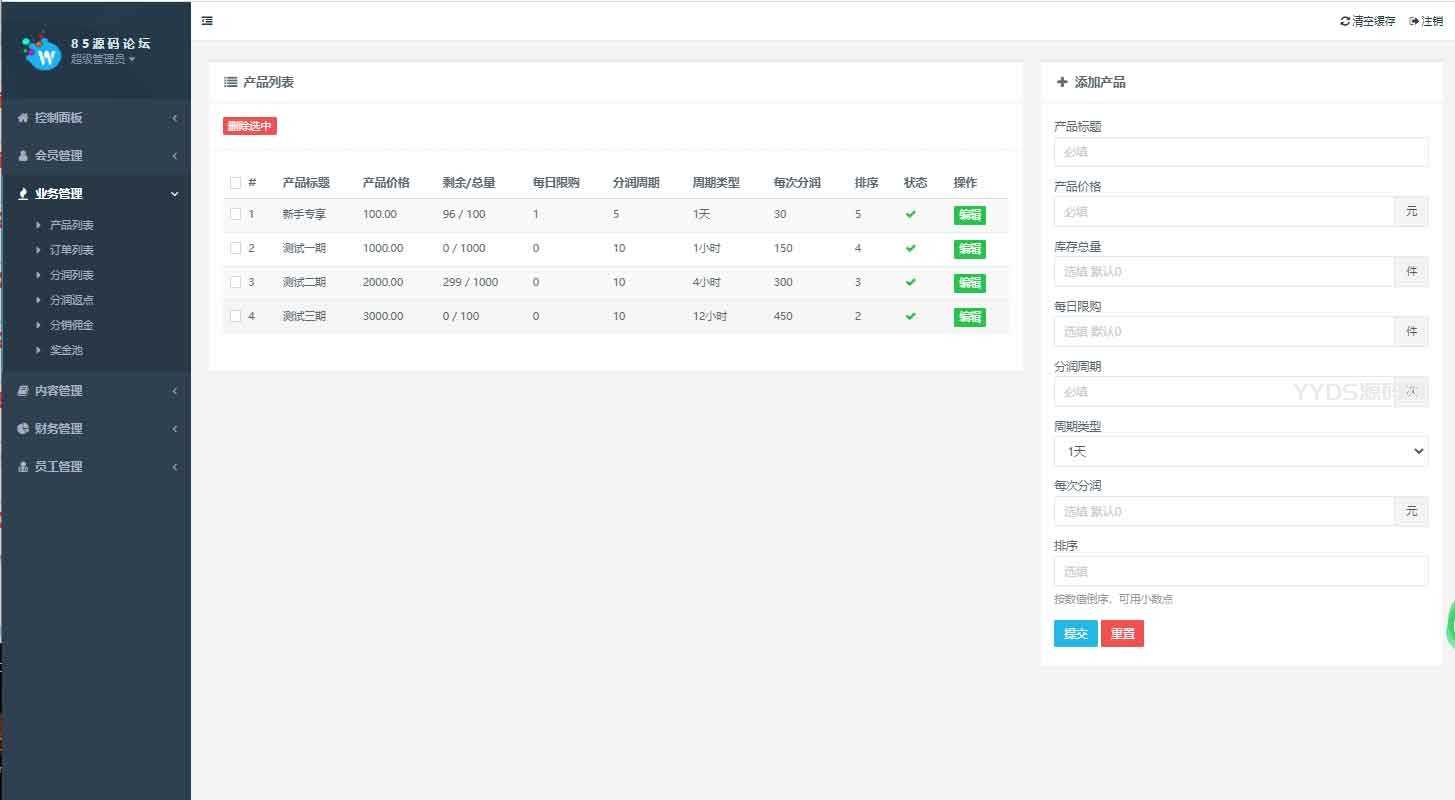The image size is (1455, 800).
Task: Expand 员工管理 via its chevron
Action: click(x=175, y=467)
